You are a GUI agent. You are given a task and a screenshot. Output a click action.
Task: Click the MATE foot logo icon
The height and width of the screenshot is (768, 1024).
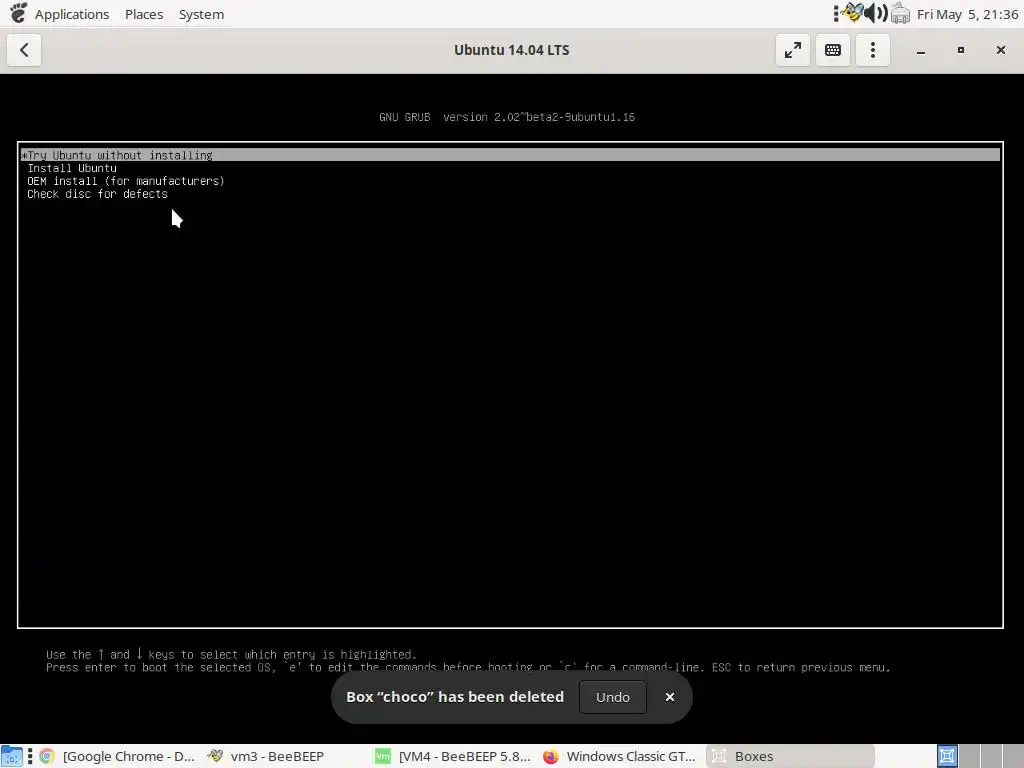[18, 13]
